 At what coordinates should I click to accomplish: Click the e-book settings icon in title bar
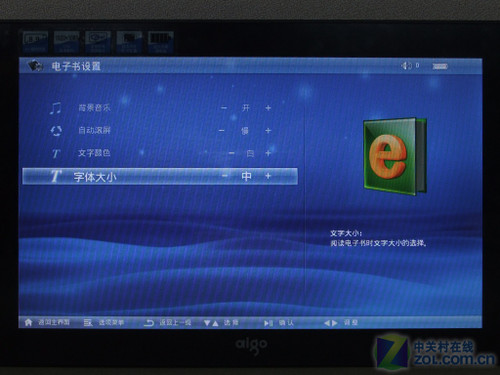[35, 65]
